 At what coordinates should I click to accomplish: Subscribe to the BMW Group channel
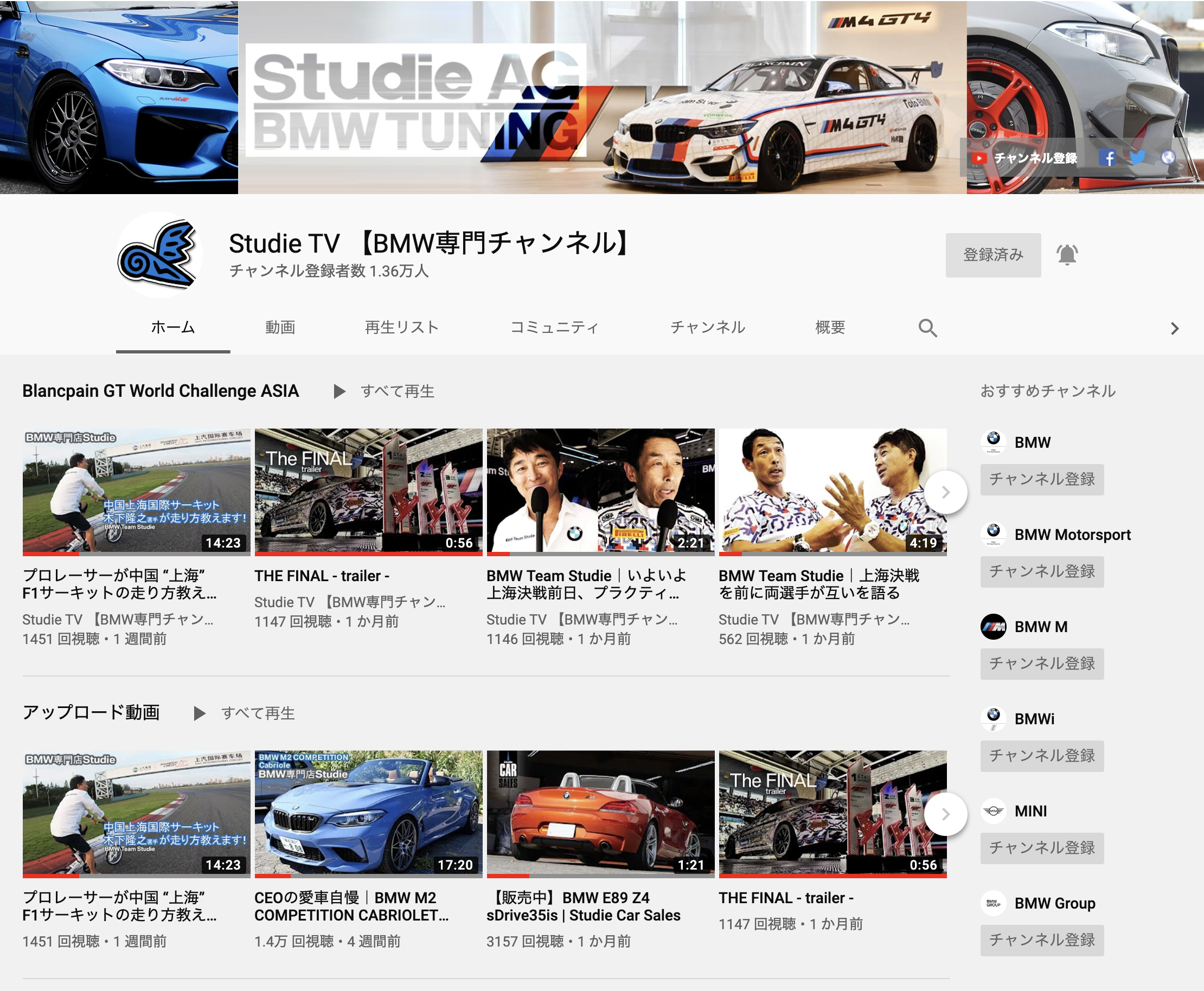(1042, 941)
